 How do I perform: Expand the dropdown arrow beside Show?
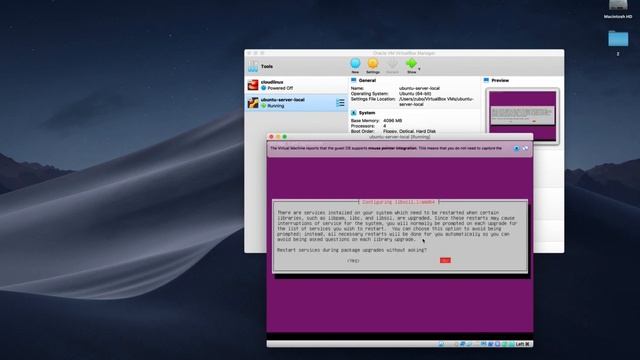[419, 69]
